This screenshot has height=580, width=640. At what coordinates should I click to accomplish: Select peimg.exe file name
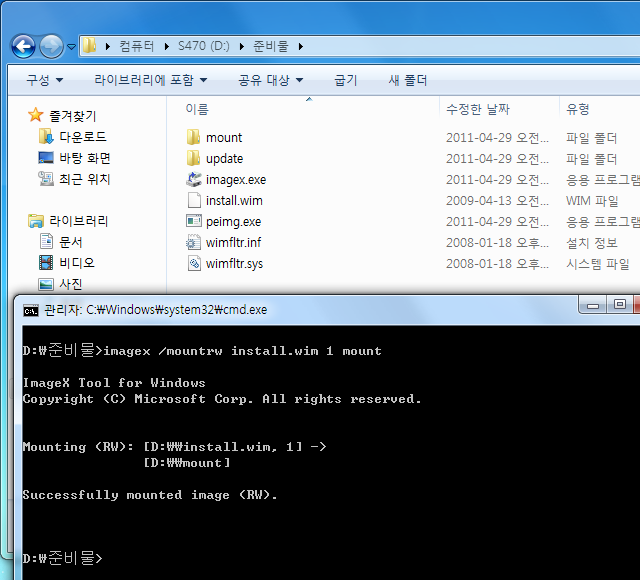click(x=233, y=222)
